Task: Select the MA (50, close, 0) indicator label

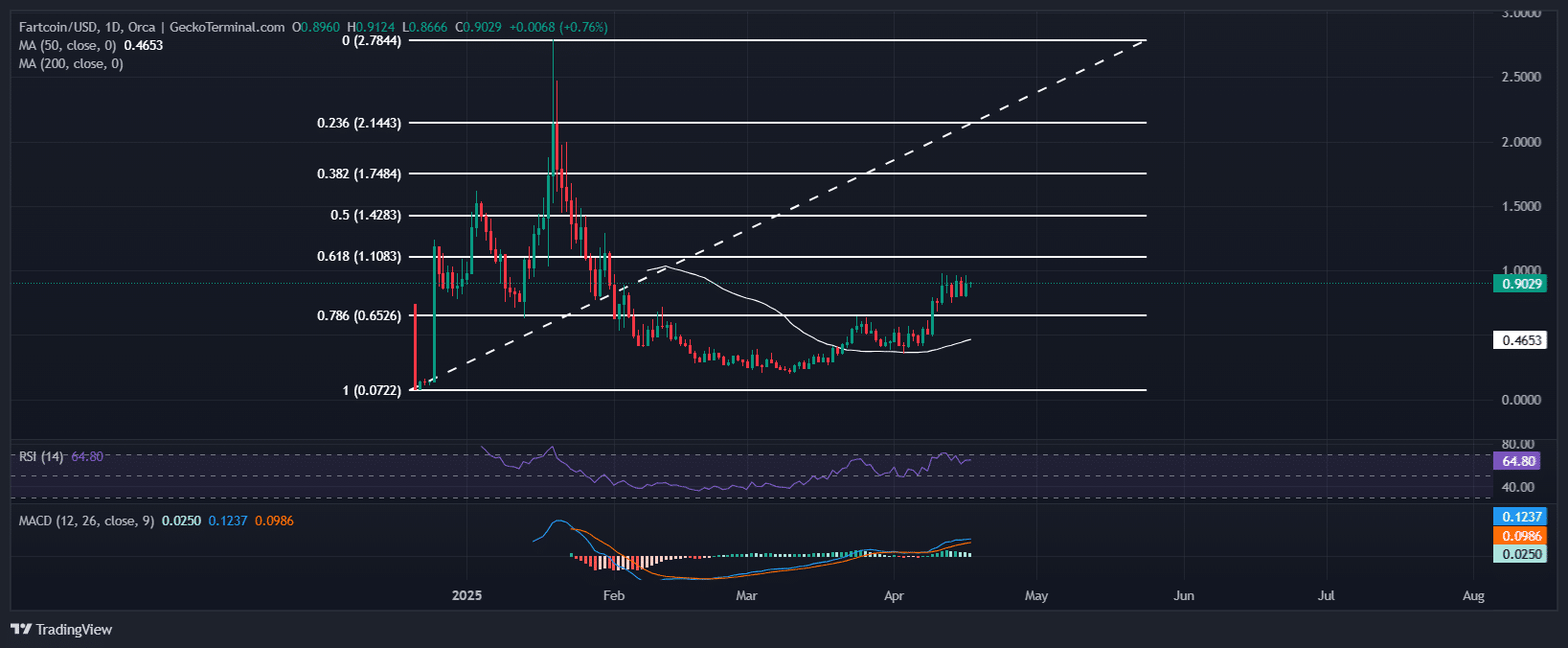Action: [67, 45]
